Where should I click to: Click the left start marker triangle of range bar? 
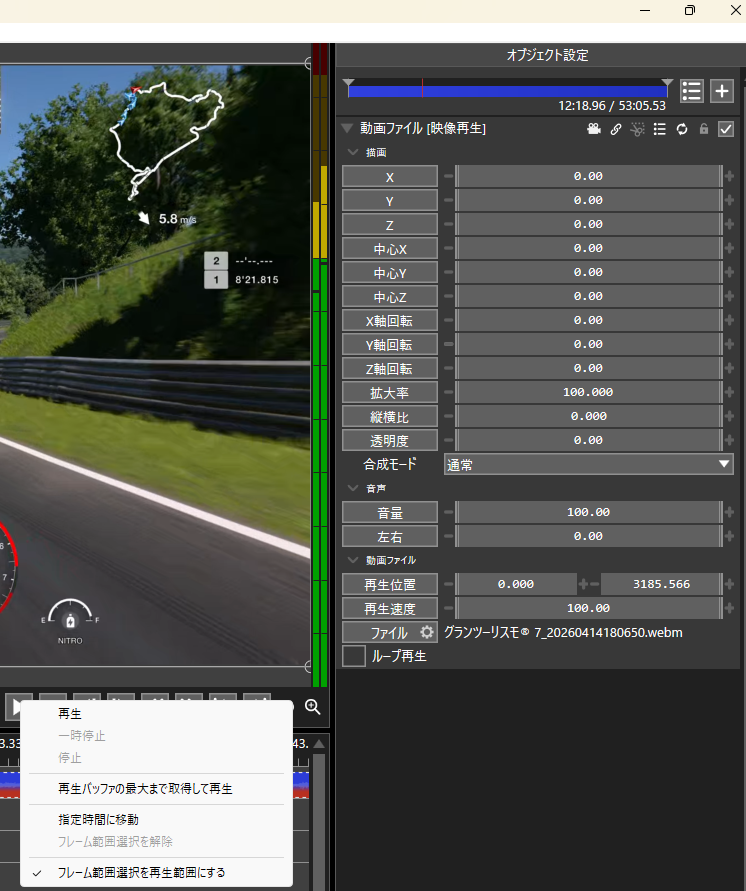[x=348, y=83]
